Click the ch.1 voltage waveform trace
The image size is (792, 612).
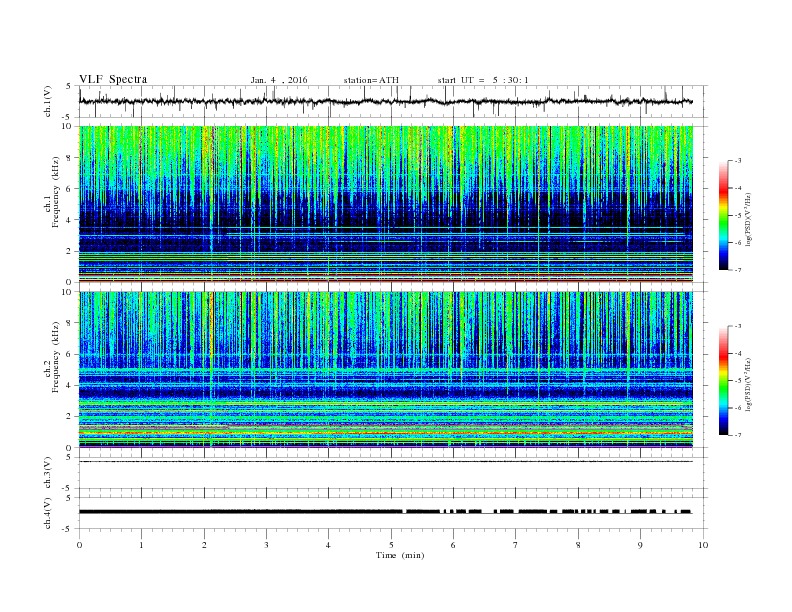click(x=385, y=101)
